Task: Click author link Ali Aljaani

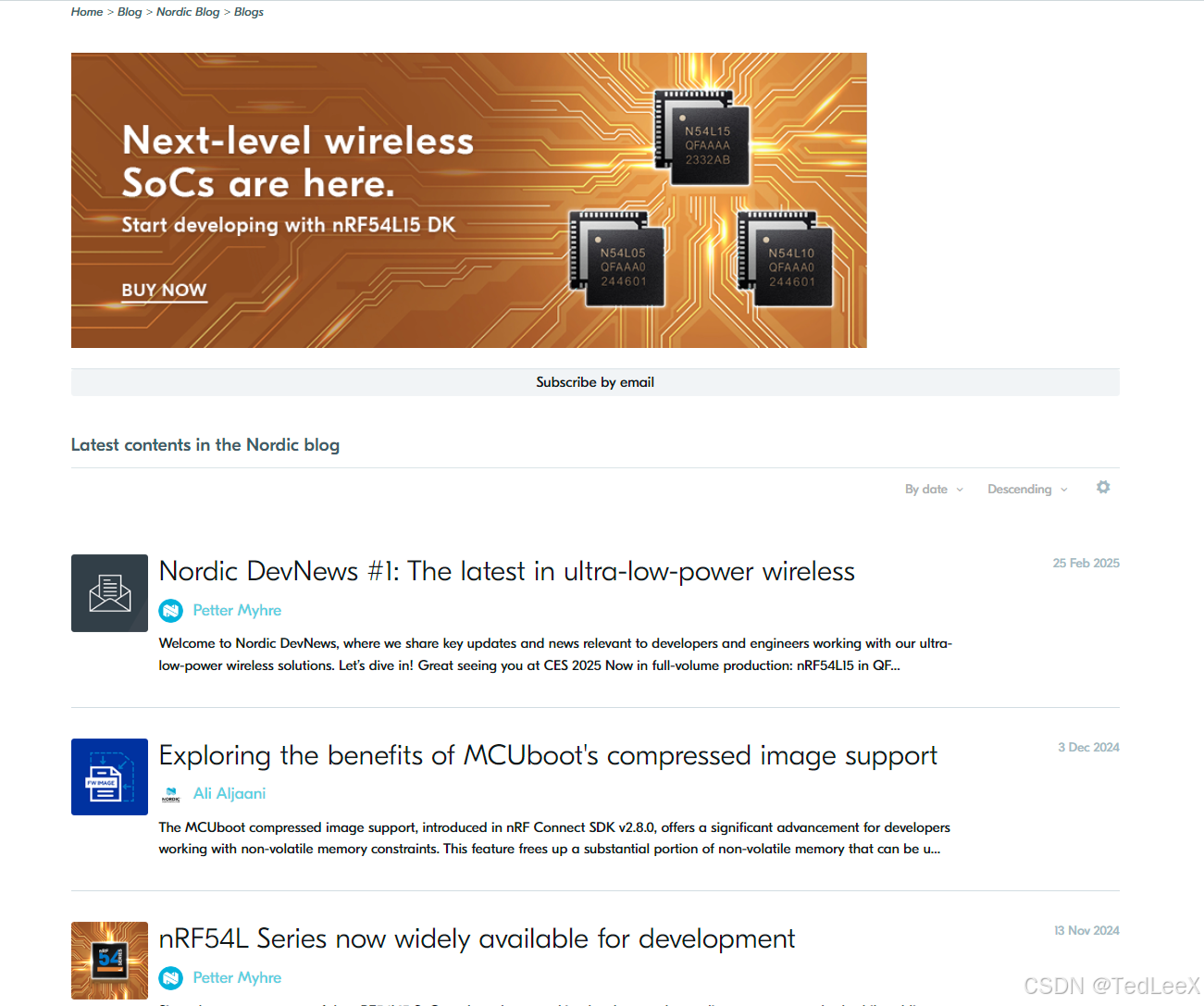Action: coord(230,793)
